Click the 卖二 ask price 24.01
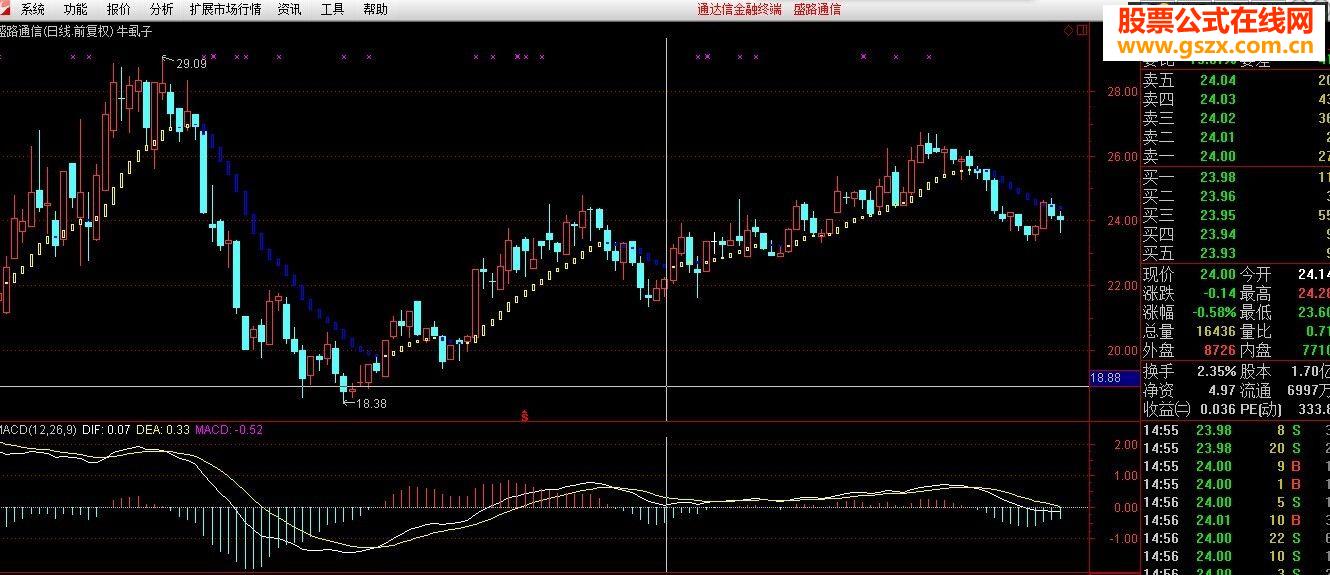The width and height of the screenshot is (1330, 575). point(1218,137)
